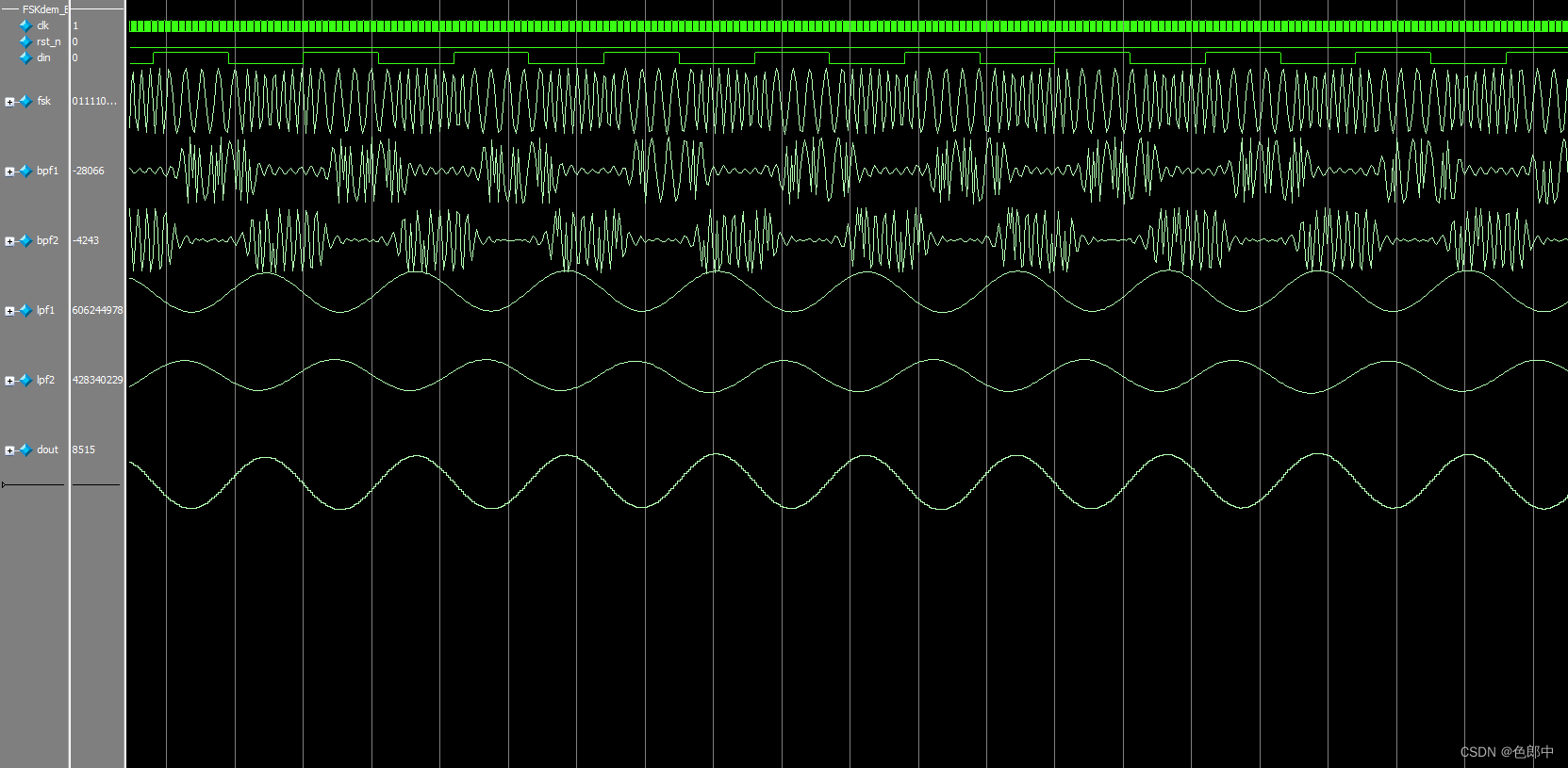Click the din signal diamond icon
Viewport: 1568px width, 768px height.
coord(25,57)
